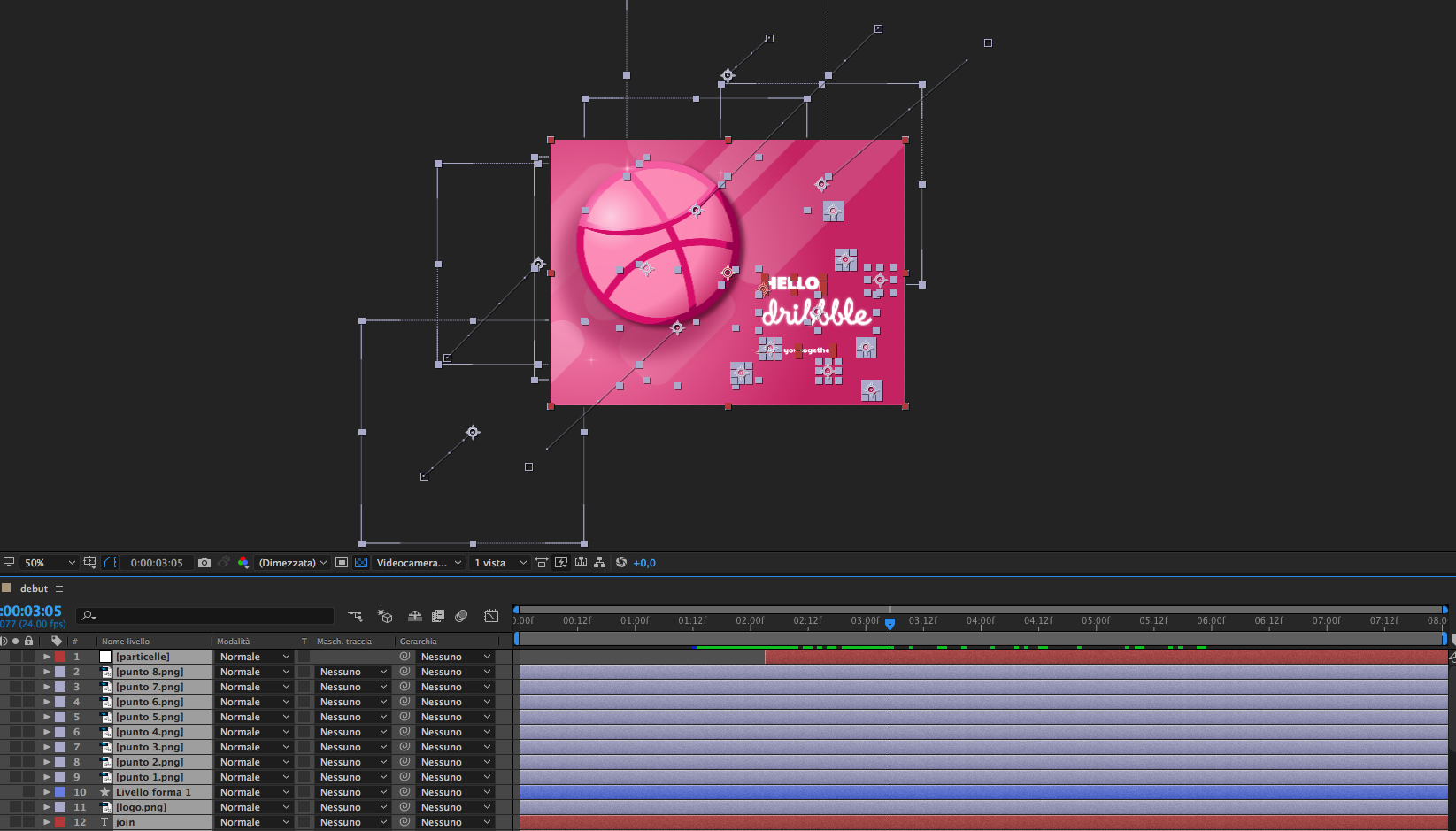1456x831 pixels.
Task: Click the timeline layer search field
Action: click(208, 616)
